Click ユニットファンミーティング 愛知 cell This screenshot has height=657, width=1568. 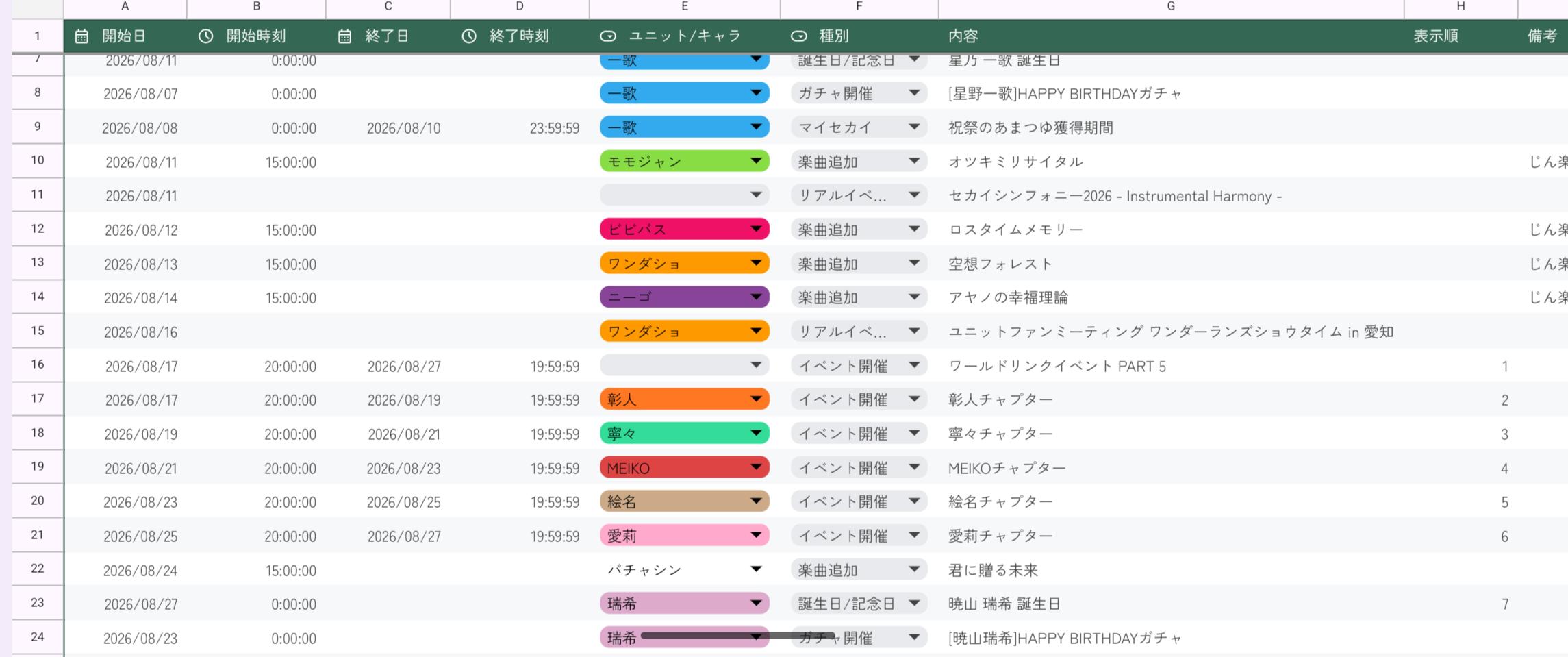1171,332
